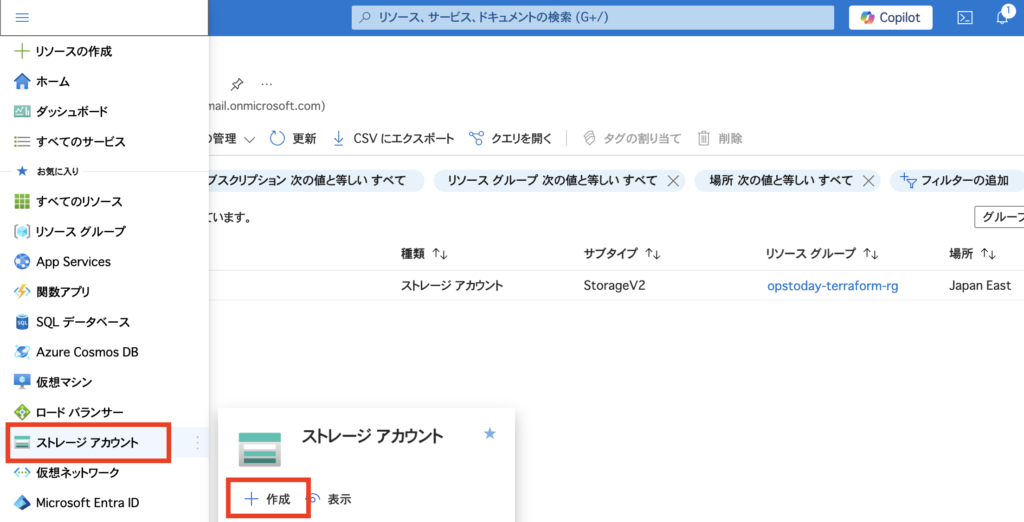Click the 仮想ネットワーク icon
1024x522 pixels.
click(x=22, y=472)
